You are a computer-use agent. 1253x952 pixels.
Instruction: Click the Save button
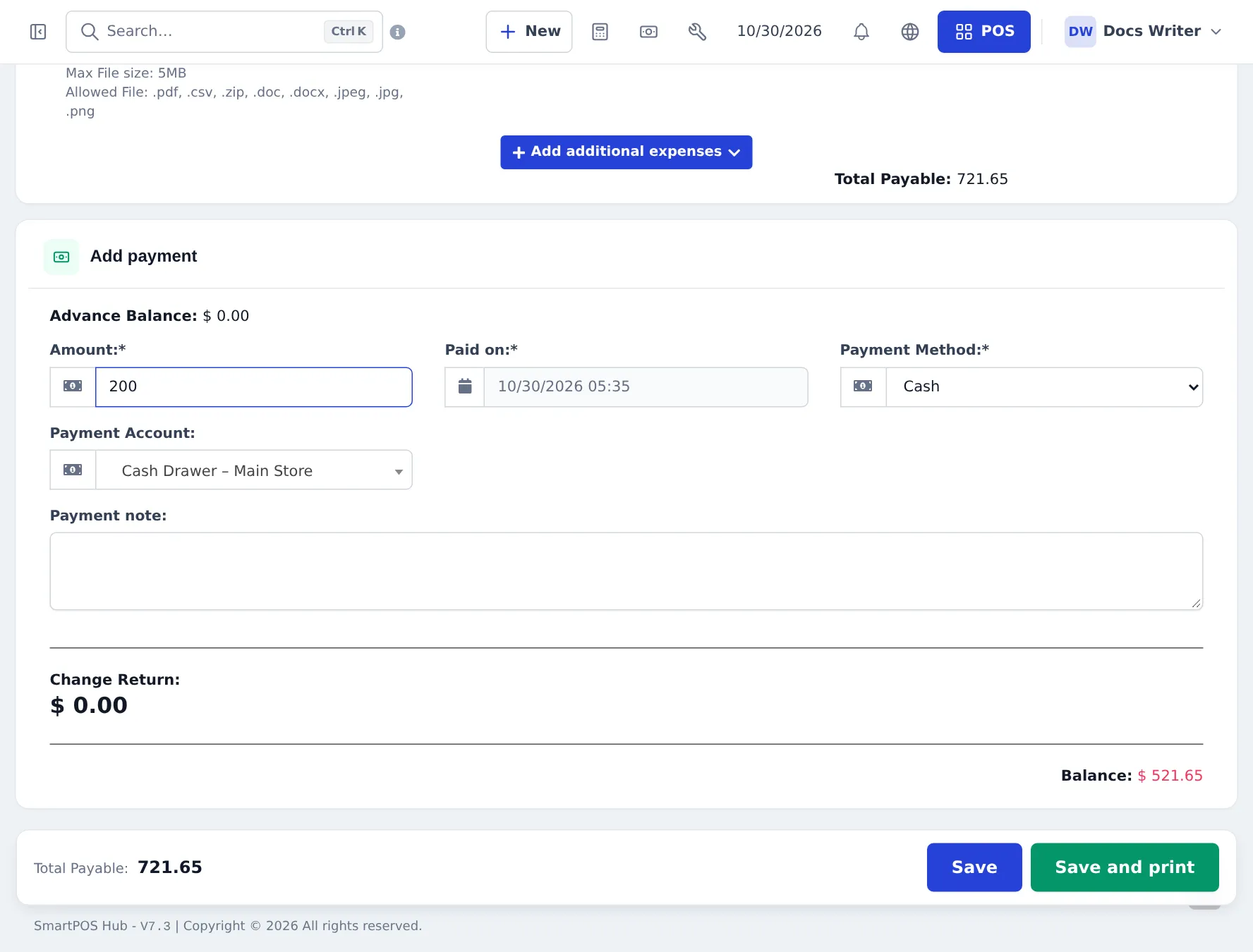[x=974, y=867]
